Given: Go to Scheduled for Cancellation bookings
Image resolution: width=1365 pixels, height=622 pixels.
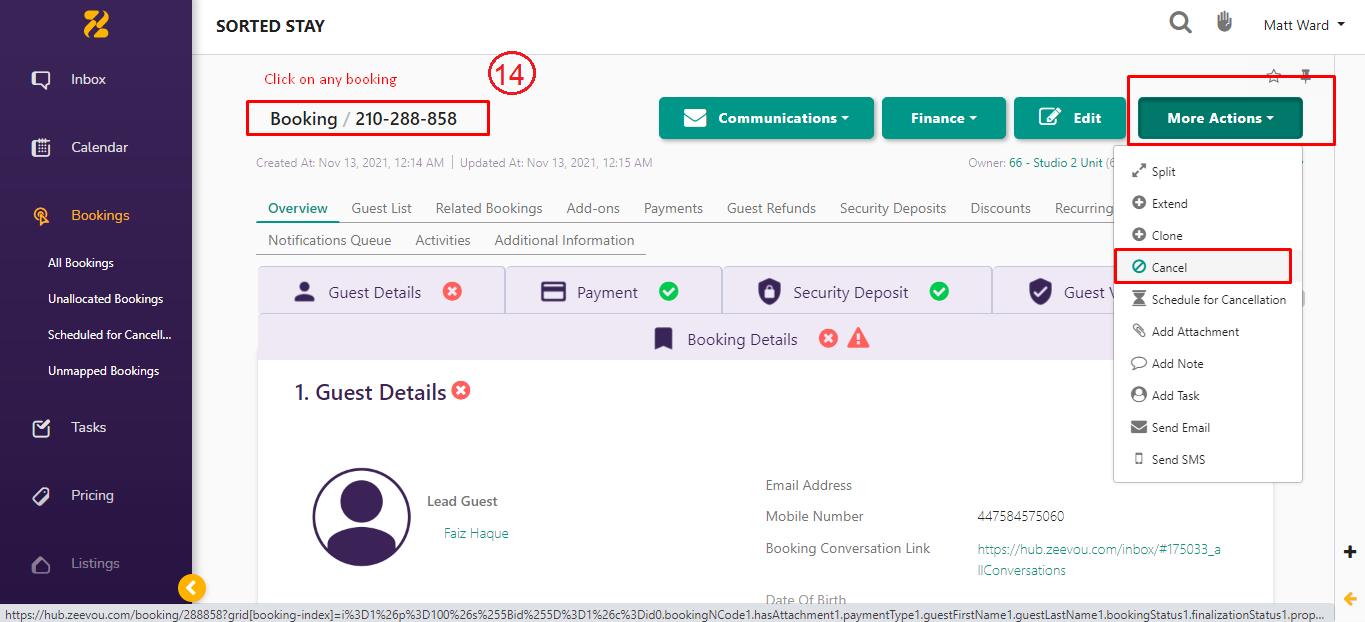Looking at the screenshot, I should (x=109, y=335).
